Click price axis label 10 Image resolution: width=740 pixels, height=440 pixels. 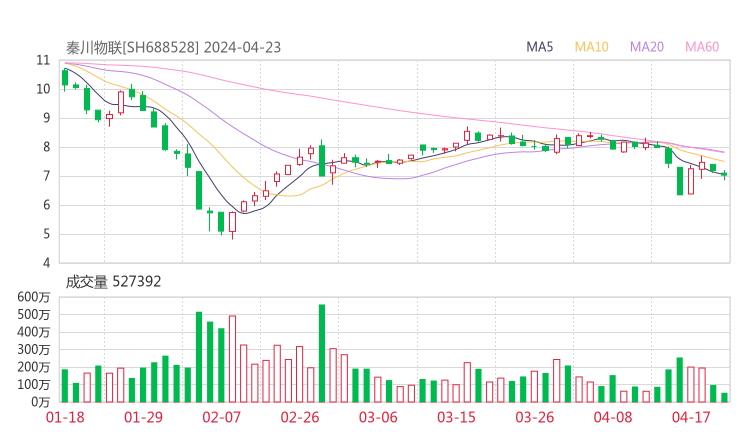(x=43, y=89)
